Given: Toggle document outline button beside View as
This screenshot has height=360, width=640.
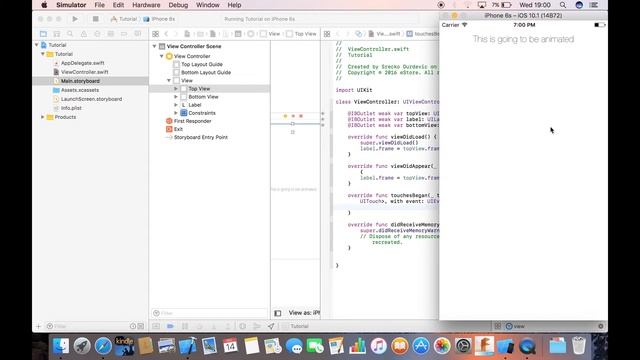Looking at the screenshot, I should coord(278,313).
